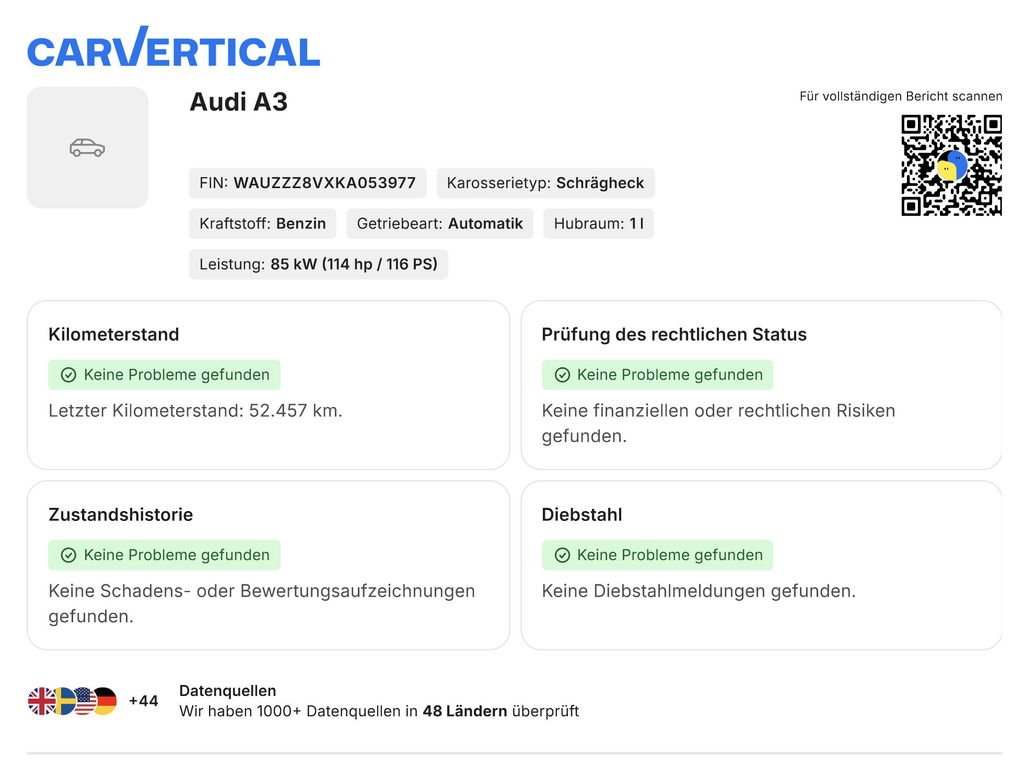
Task: Click the Getriebeart Automatik tag
Action: [x=440, y=223]
